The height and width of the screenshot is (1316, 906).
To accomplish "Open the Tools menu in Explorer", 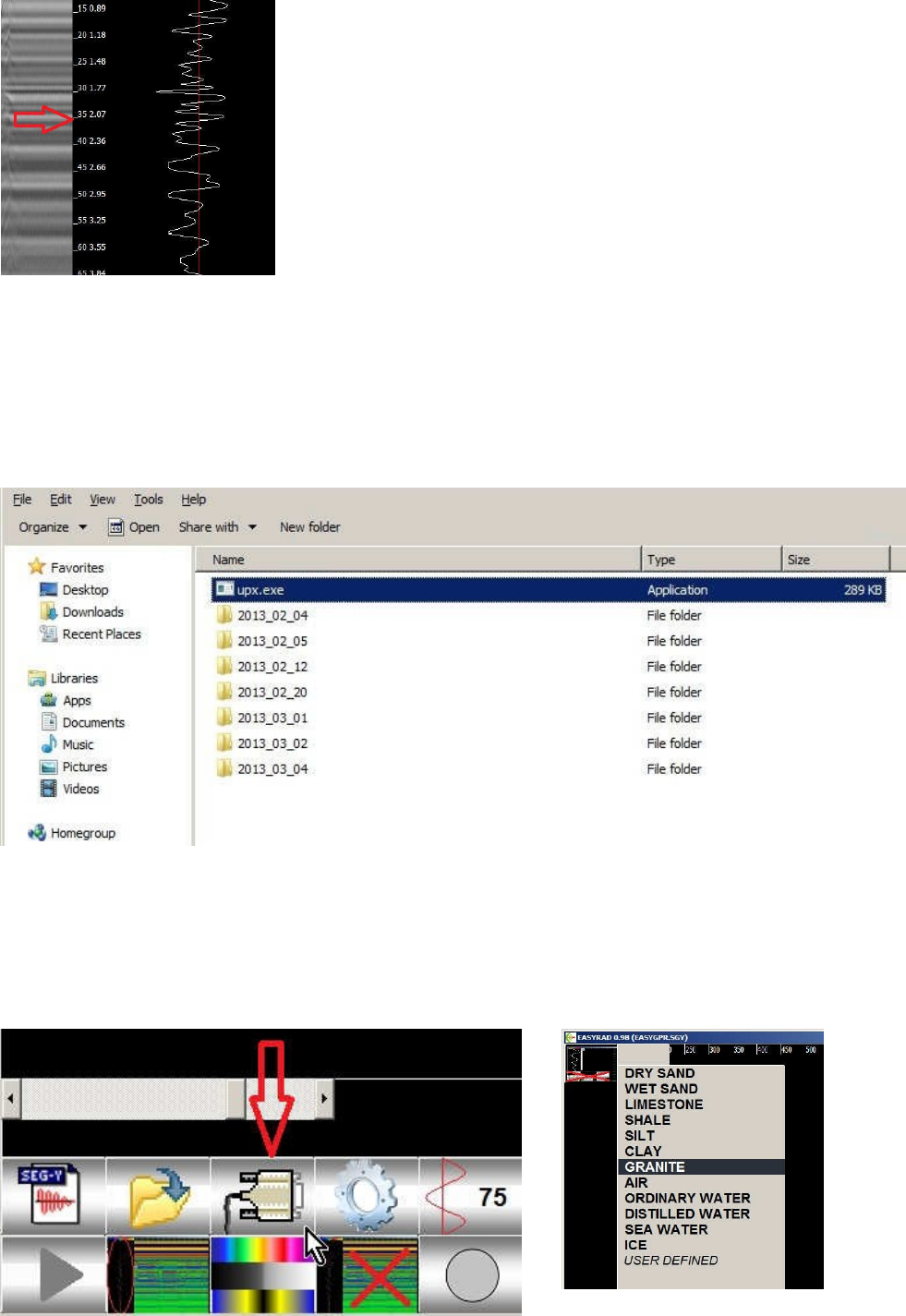I will [x=148, y=499].
